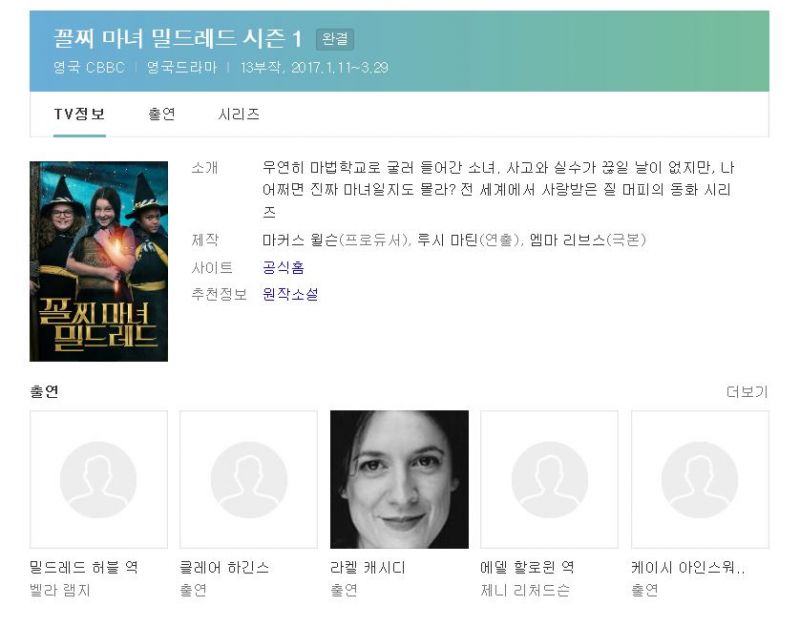
Task: Click the 꼴찌 마녀 밀드레드 poster image
Action: click(99, 261)
